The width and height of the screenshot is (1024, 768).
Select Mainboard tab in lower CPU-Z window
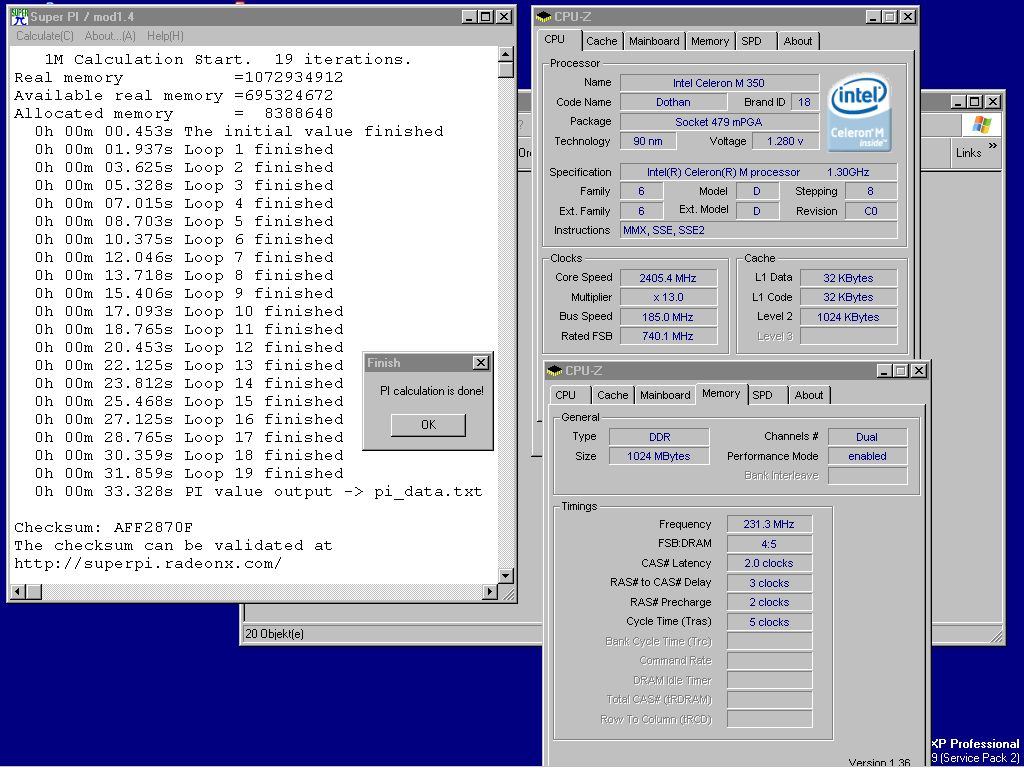tap(665, 395)
